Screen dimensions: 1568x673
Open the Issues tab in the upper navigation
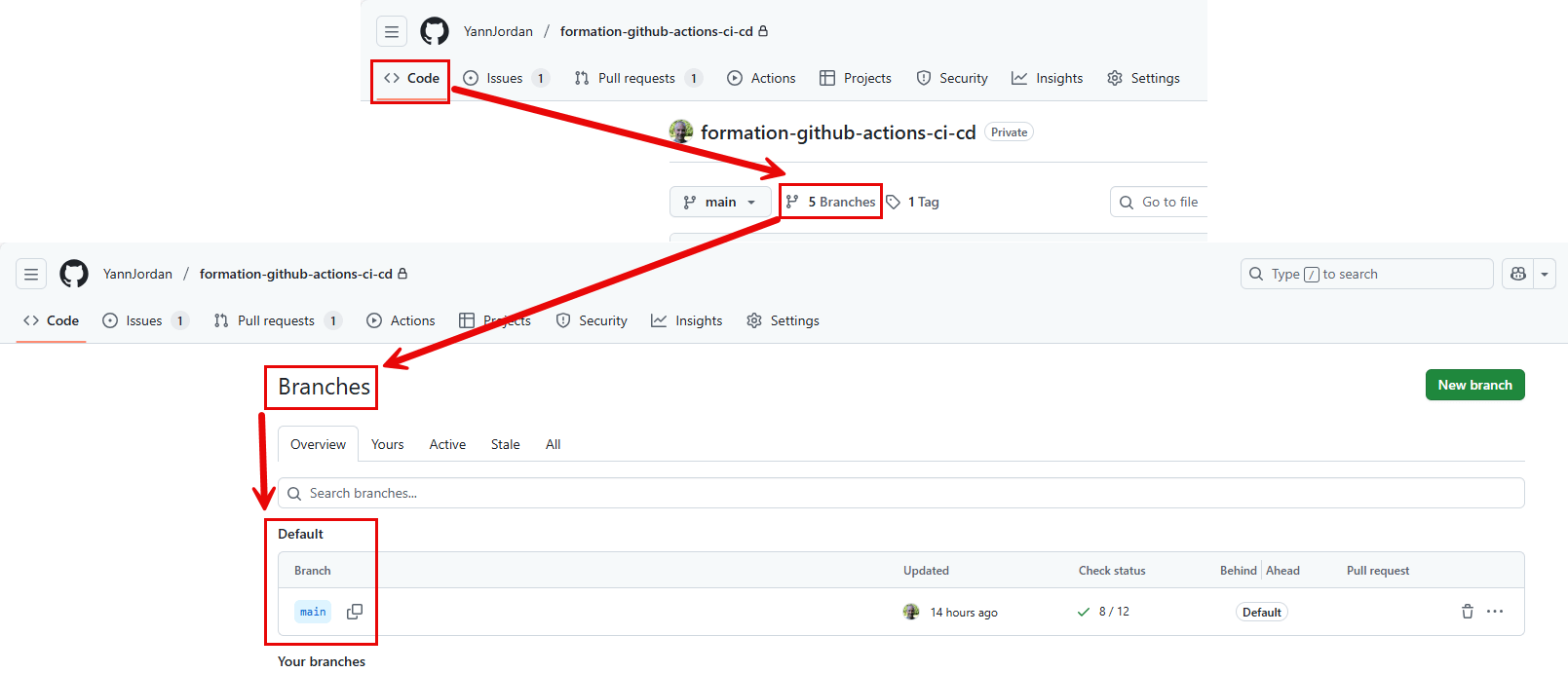pos(506,78)
